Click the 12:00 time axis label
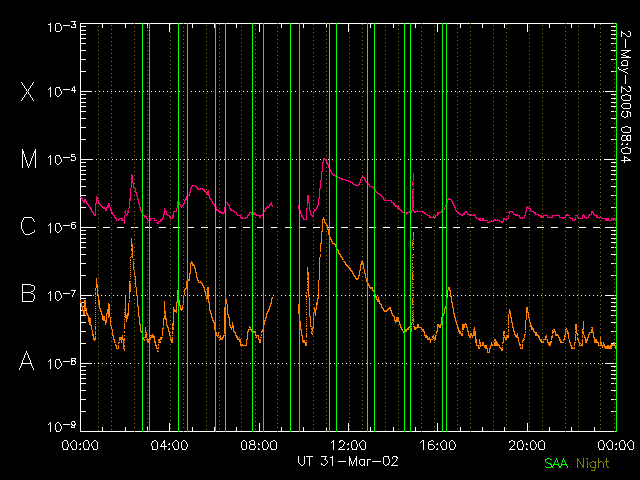 pos(348,445)
